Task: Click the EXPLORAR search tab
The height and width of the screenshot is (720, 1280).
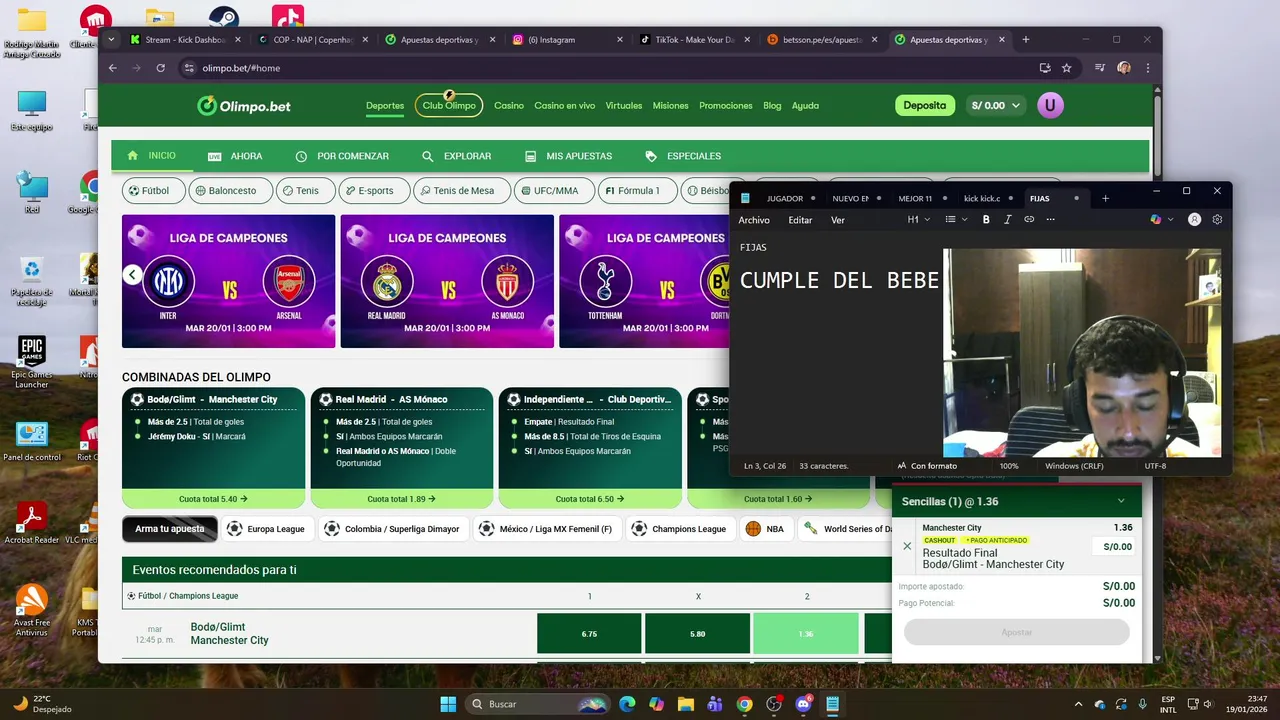Action: pos(457,156)
